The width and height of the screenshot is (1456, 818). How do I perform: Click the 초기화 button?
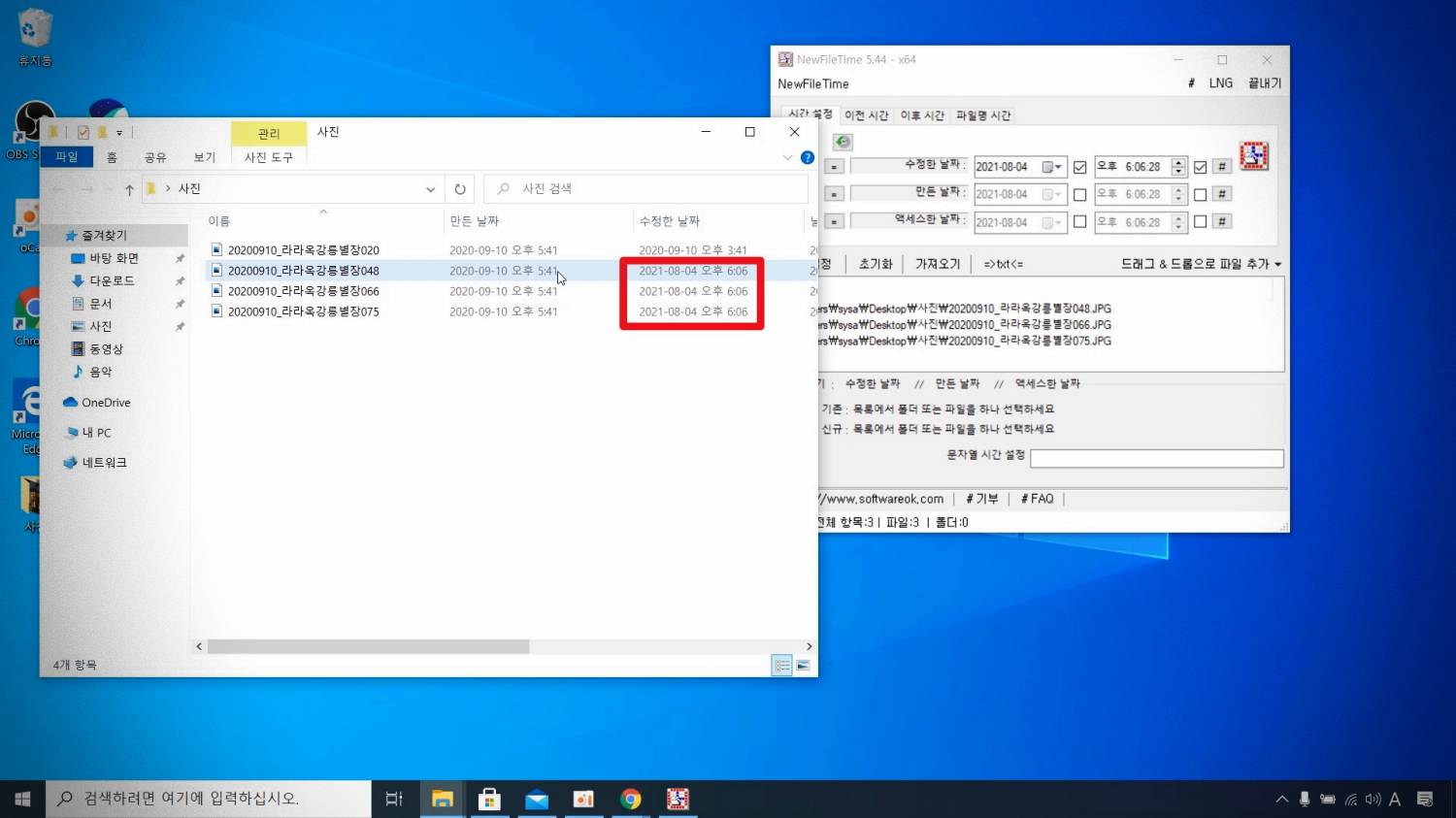click(x=875, y=264)
